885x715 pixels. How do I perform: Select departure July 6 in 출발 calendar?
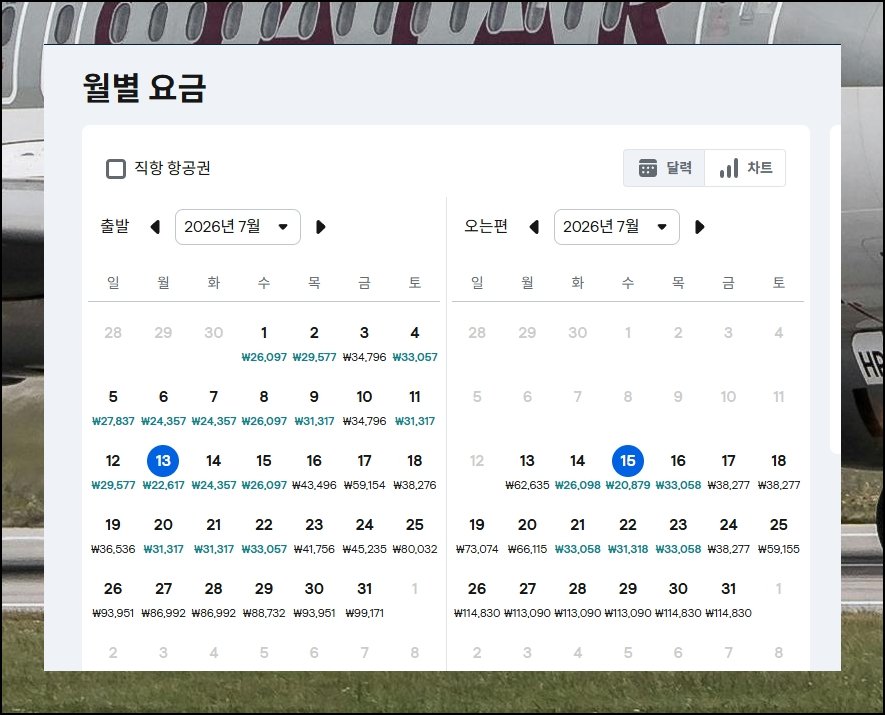point(163,407)
